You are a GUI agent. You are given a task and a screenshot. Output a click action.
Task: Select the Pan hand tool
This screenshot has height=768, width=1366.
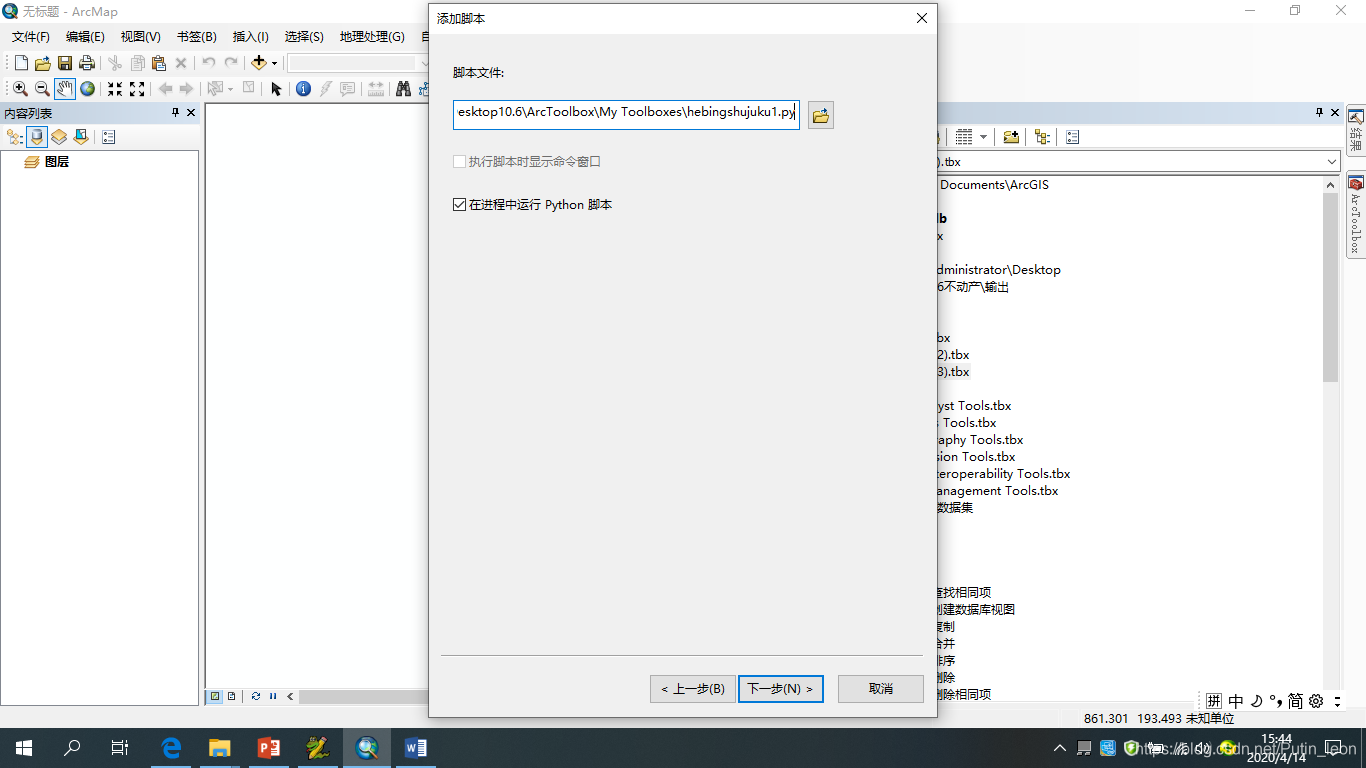(x=65, y=89)
